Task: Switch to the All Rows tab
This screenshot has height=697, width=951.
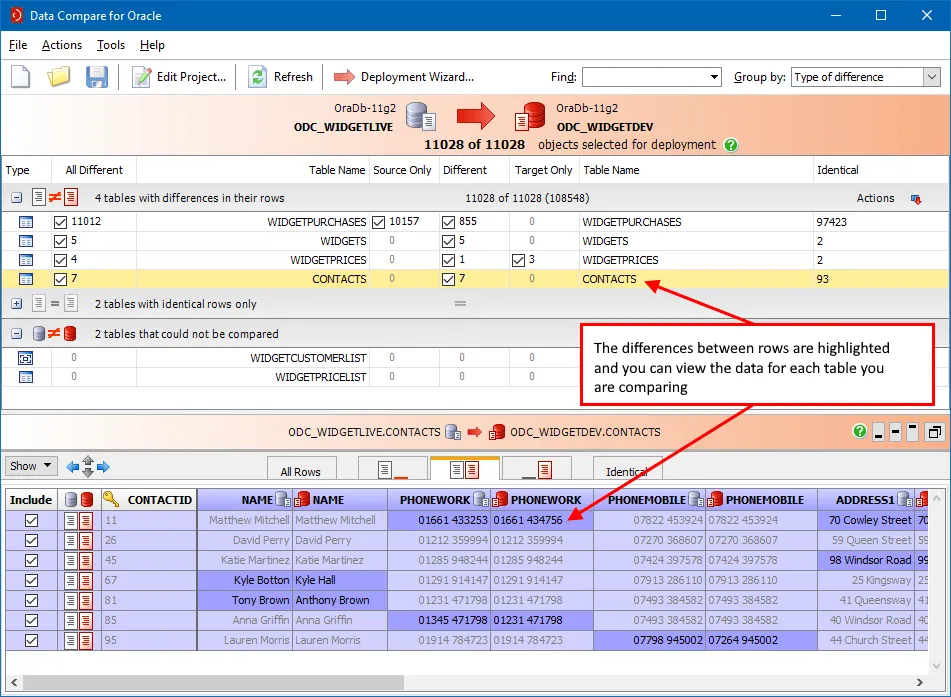Action: (x=300, y=471)
